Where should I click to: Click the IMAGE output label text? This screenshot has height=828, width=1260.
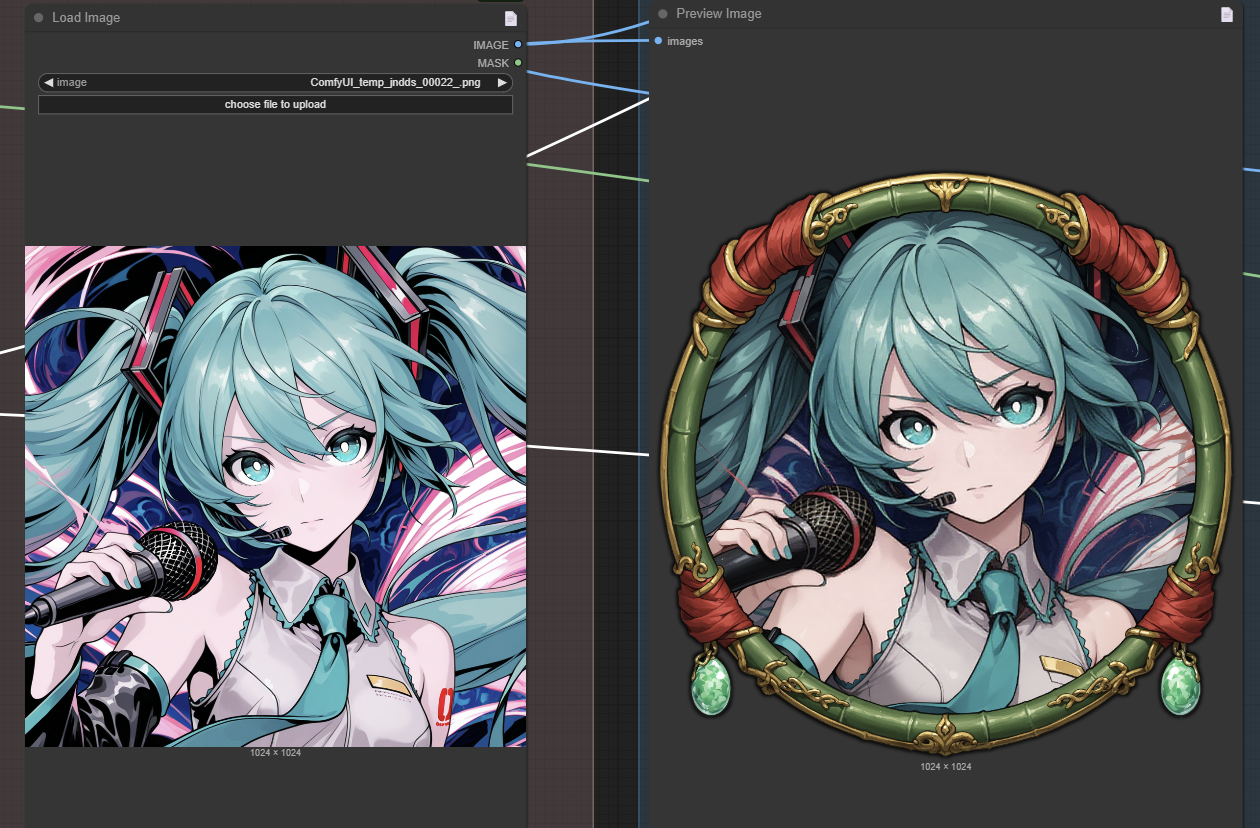[490, 45]
